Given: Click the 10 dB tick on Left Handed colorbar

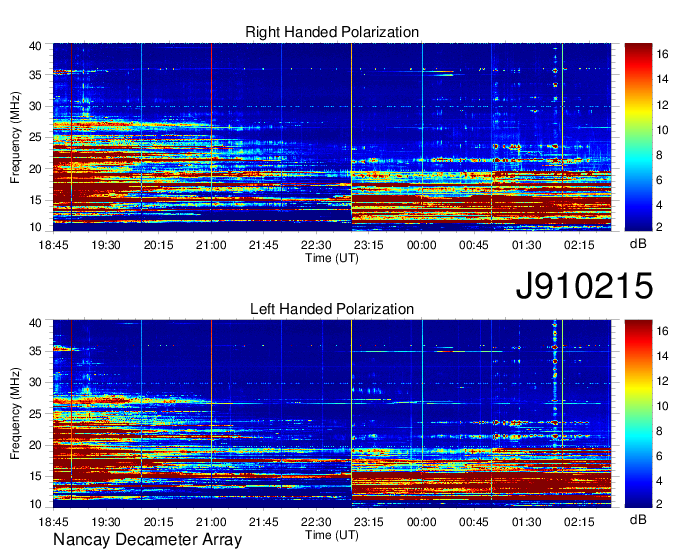Looking at the screenshot, I should coord(662,406).
